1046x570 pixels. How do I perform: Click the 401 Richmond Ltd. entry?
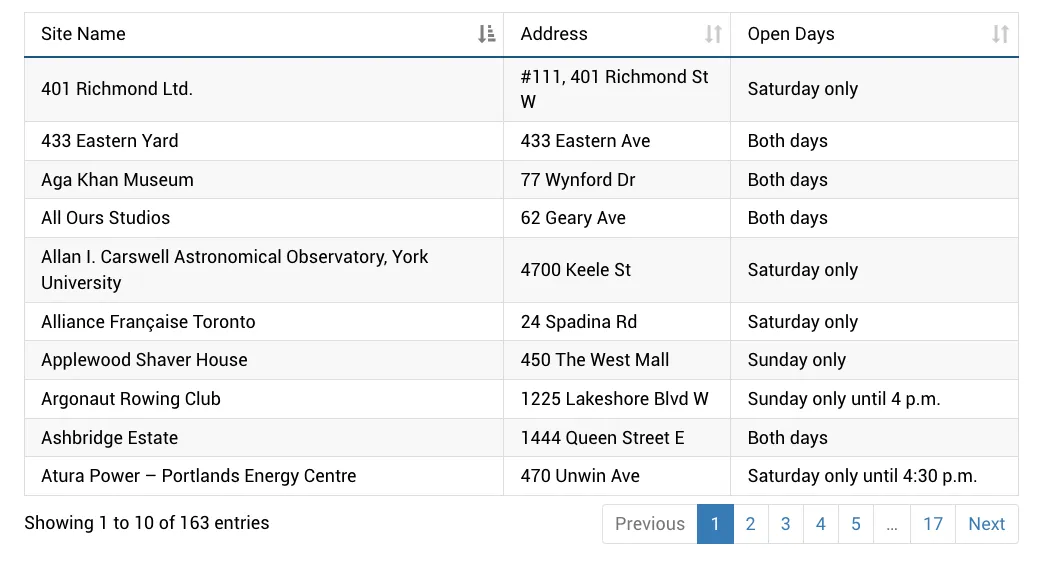coord(117,89)
